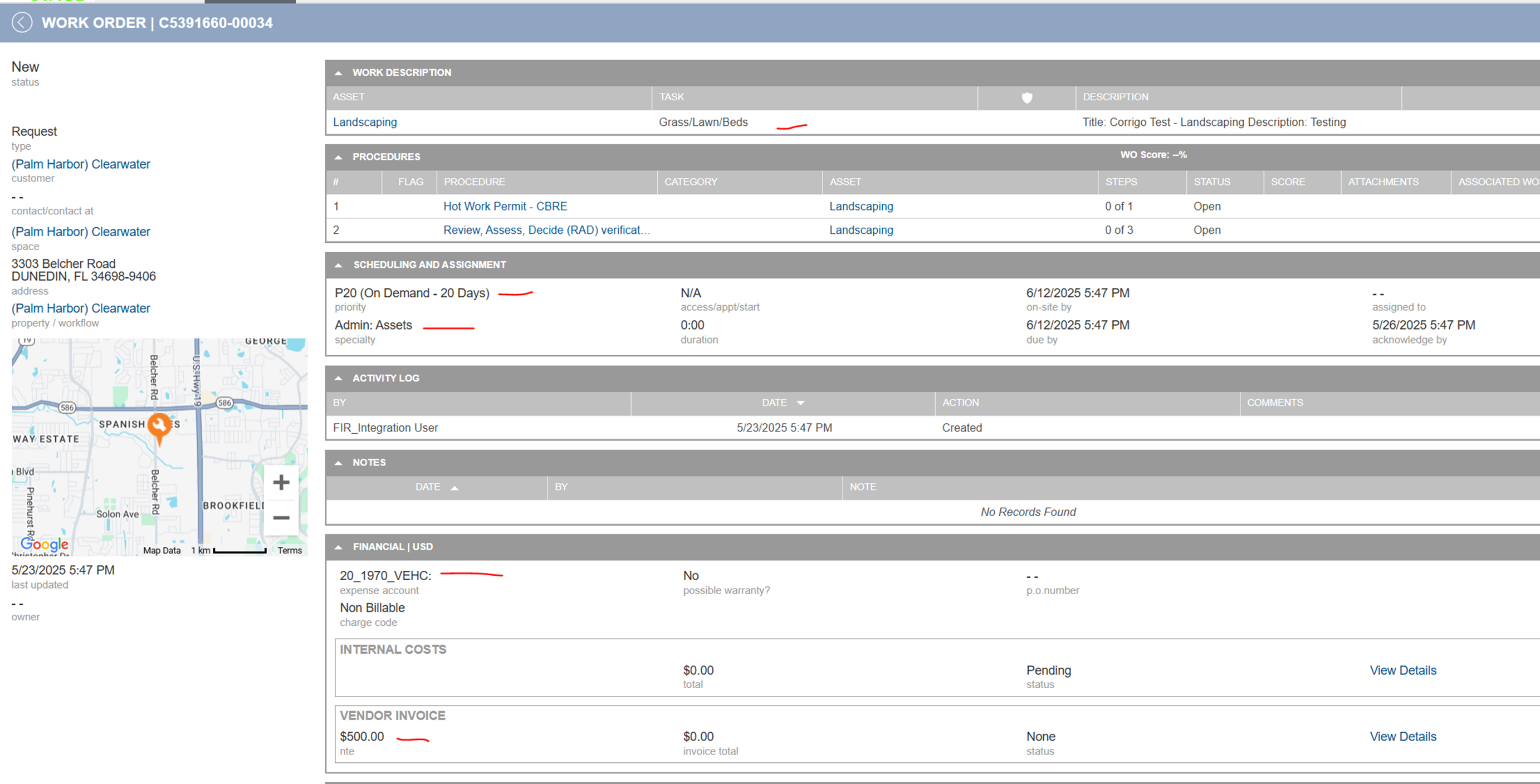Viewport: 1540px width, 784px height.
Task: Click the back arrow icon beside Work Order
Action: coord(22,23)
